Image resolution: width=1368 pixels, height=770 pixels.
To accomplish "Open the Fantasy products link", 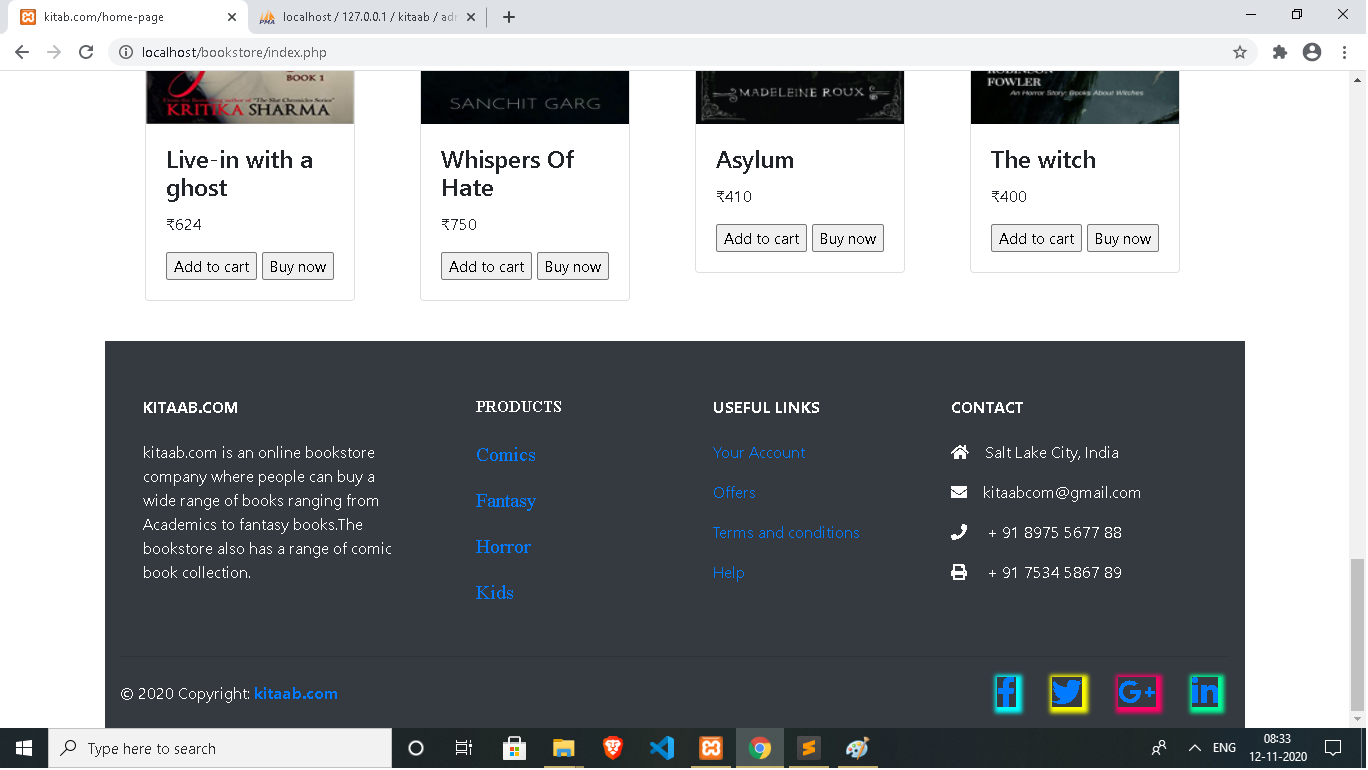I will [506, 500].
